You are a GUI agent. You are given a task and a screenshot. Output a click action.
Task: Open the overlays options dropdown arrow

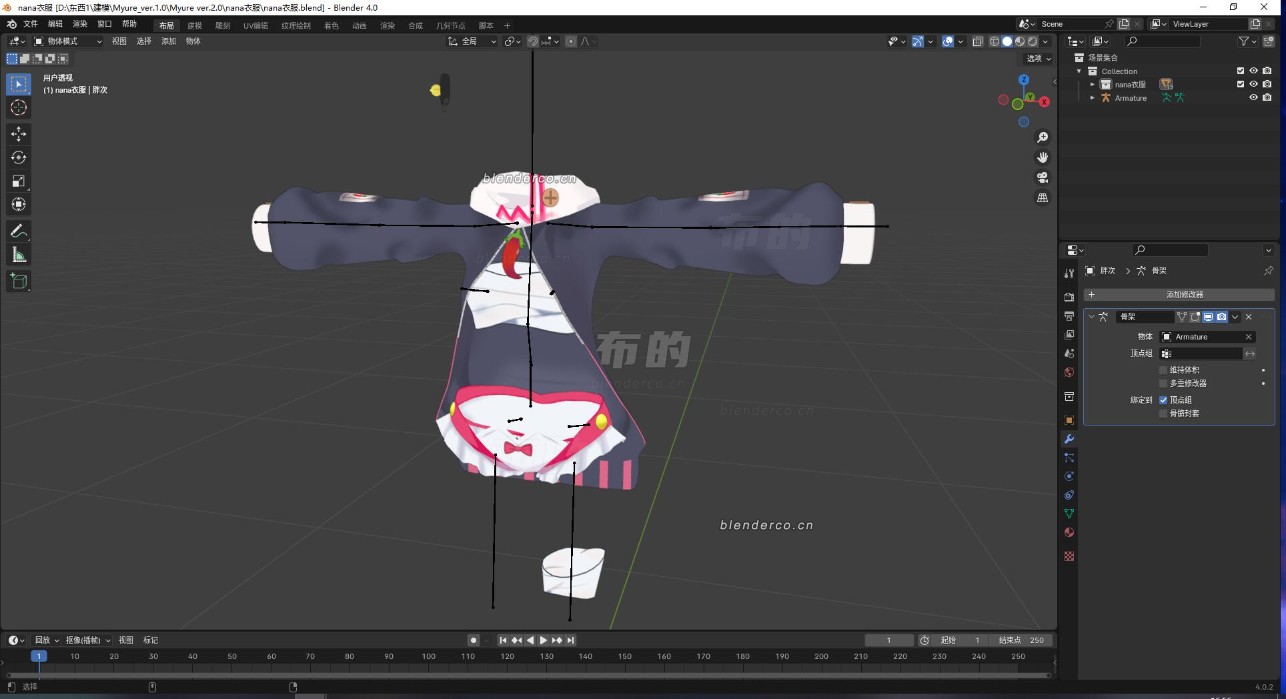pos(959,41)
